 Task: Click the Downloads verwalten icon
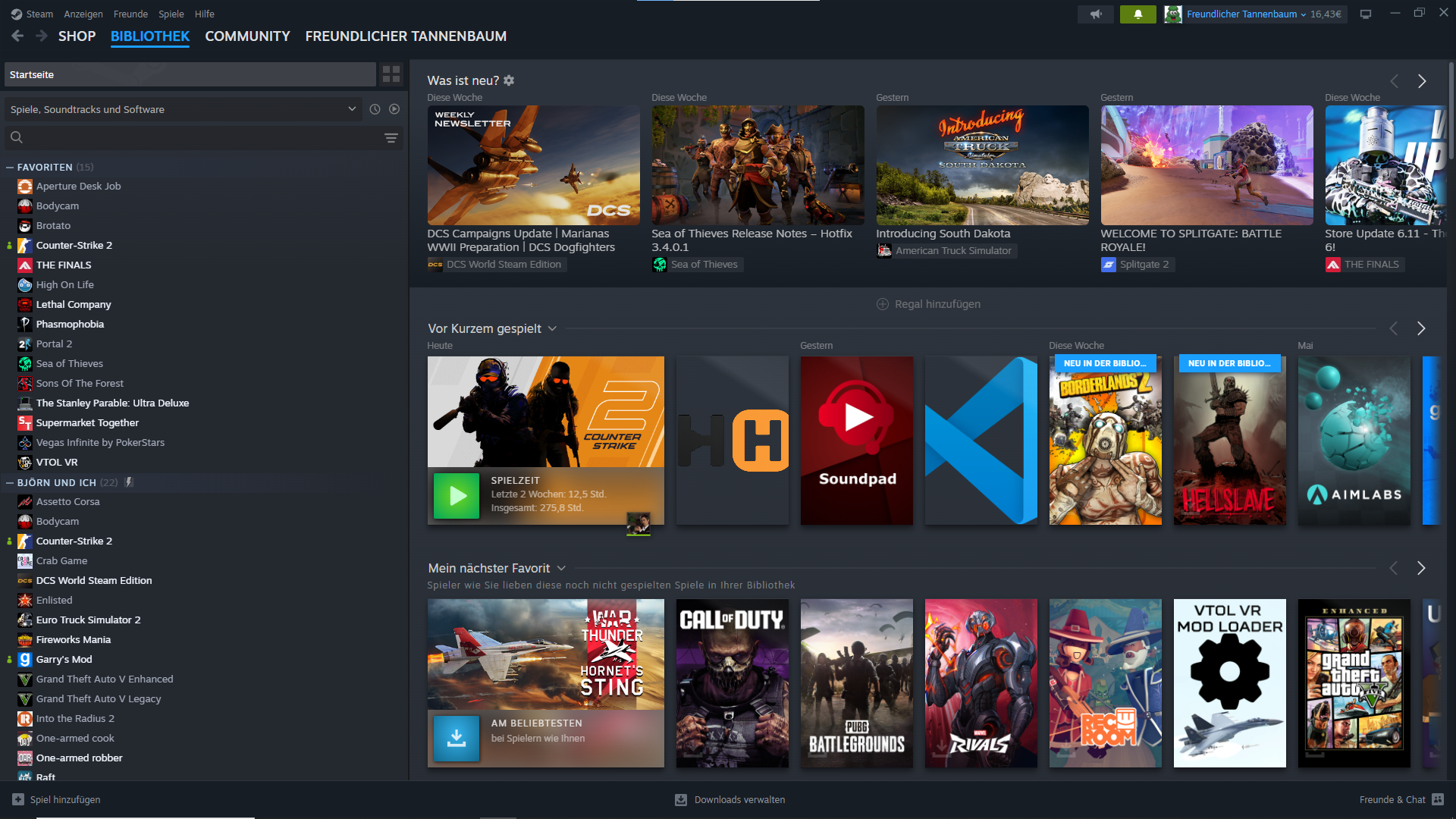tap(681, 800)
